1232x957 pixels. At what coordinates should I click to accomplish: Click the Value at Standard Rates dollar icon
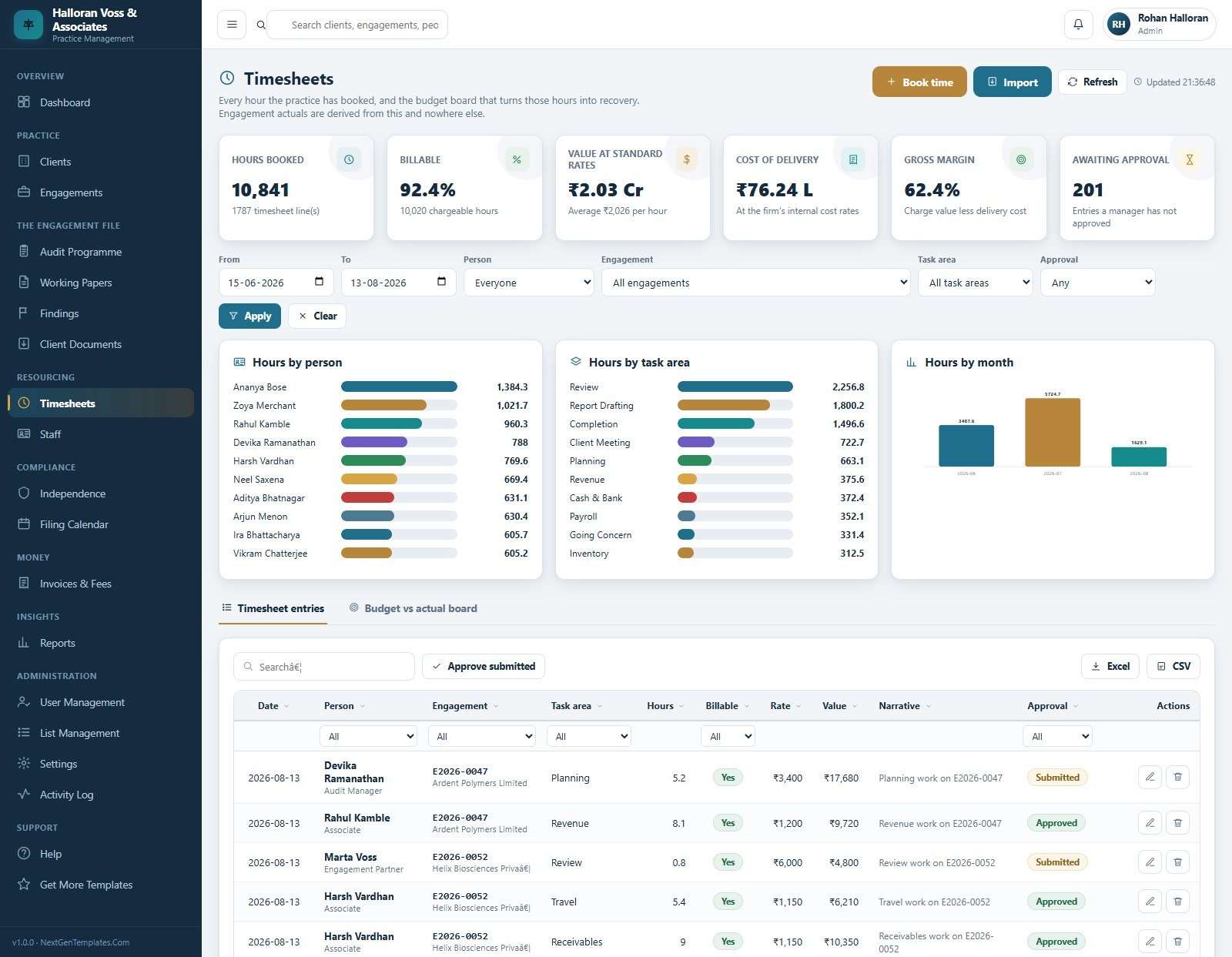[x=686, y=159]
